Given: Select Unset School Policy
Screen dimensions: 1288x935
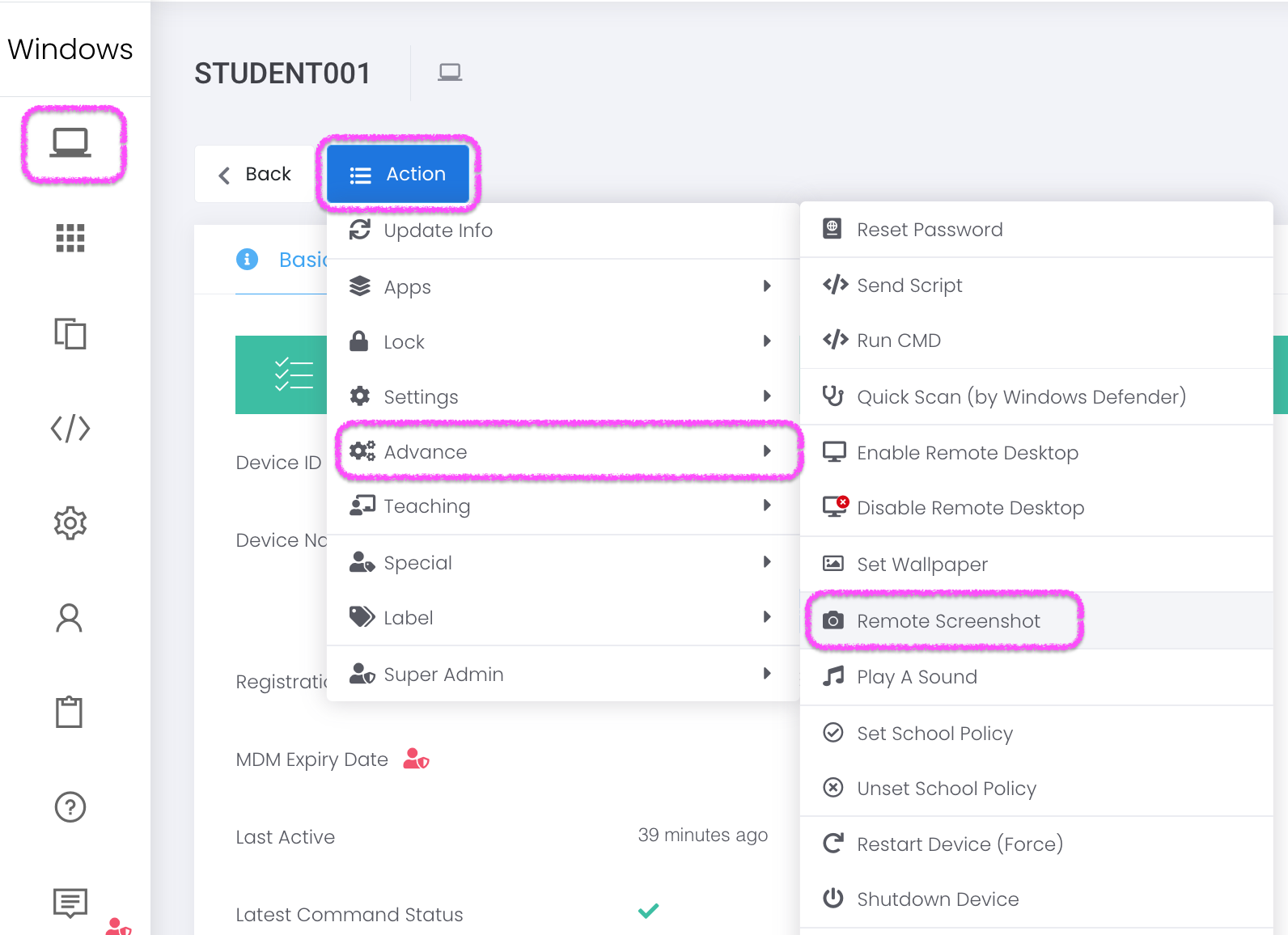Looking at the screenshot, I should (x=1036, y=789).
